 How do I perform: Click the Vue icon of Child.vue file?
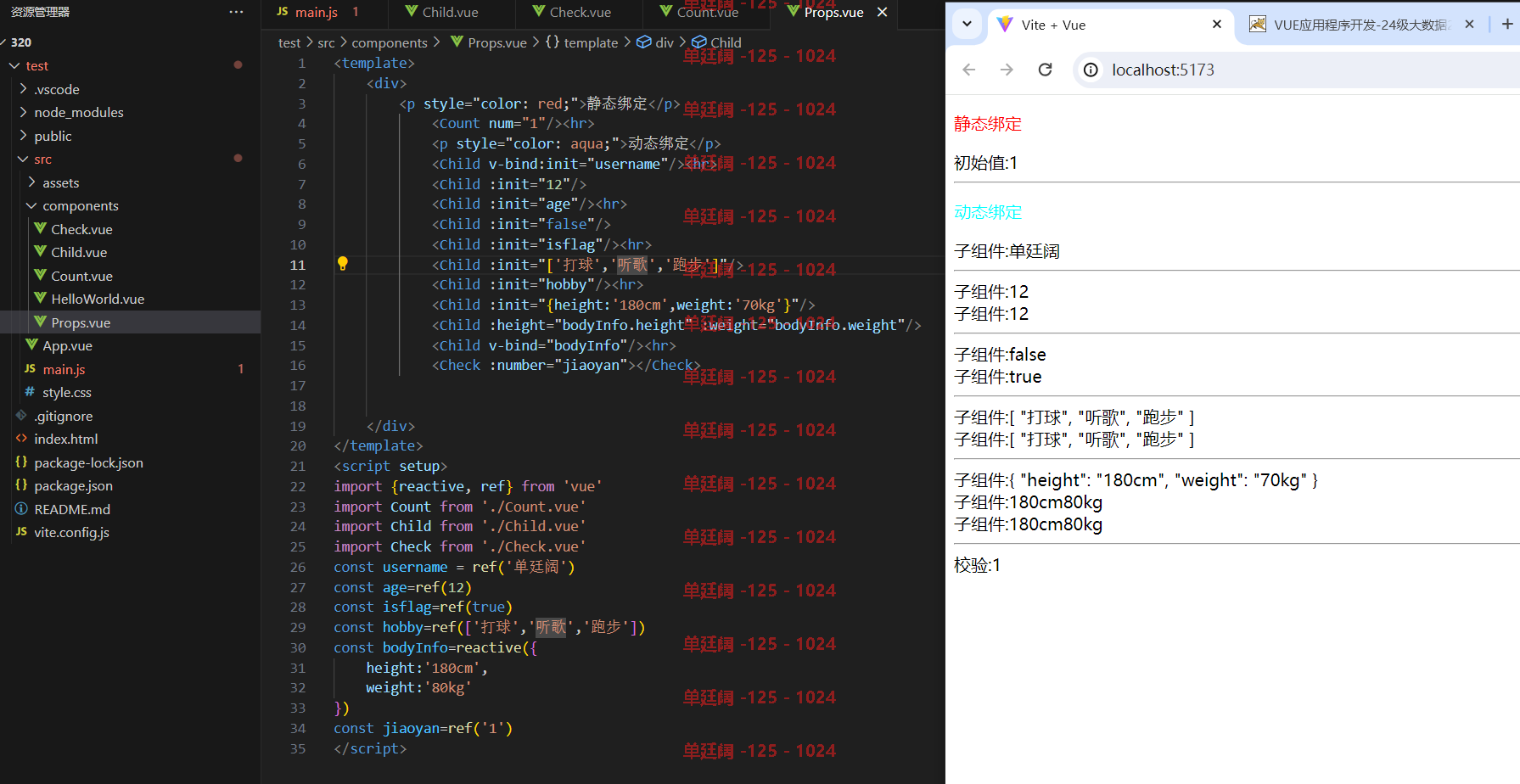point(40,251)
